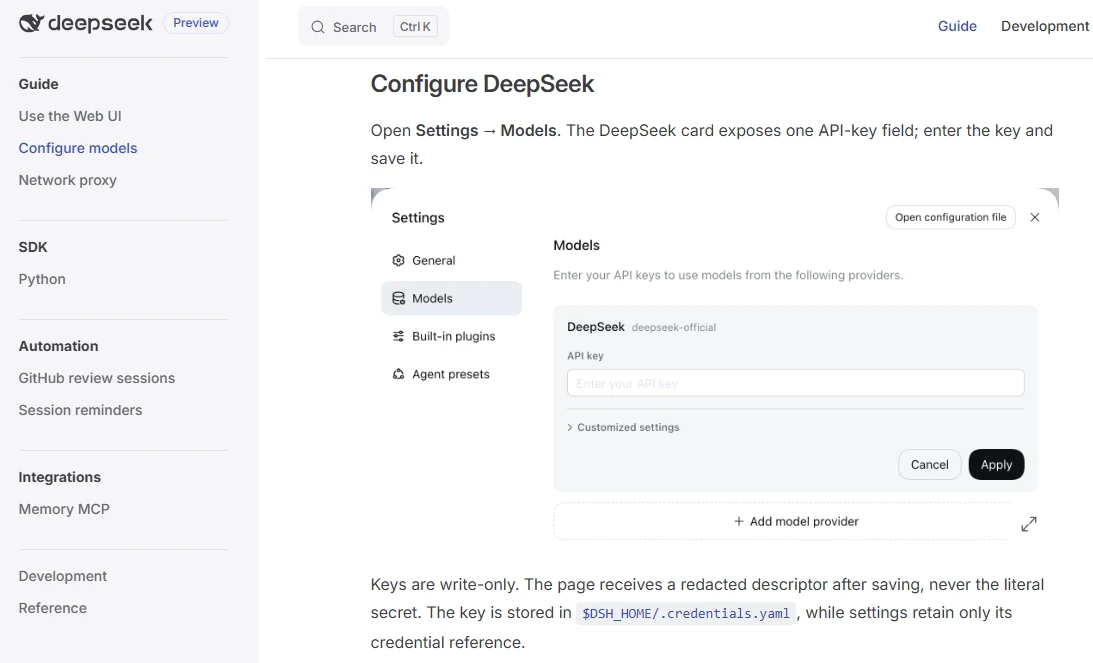1093x663 pixels.
Task: Select Models in Settings menu
Action: [x=452, y=298]
